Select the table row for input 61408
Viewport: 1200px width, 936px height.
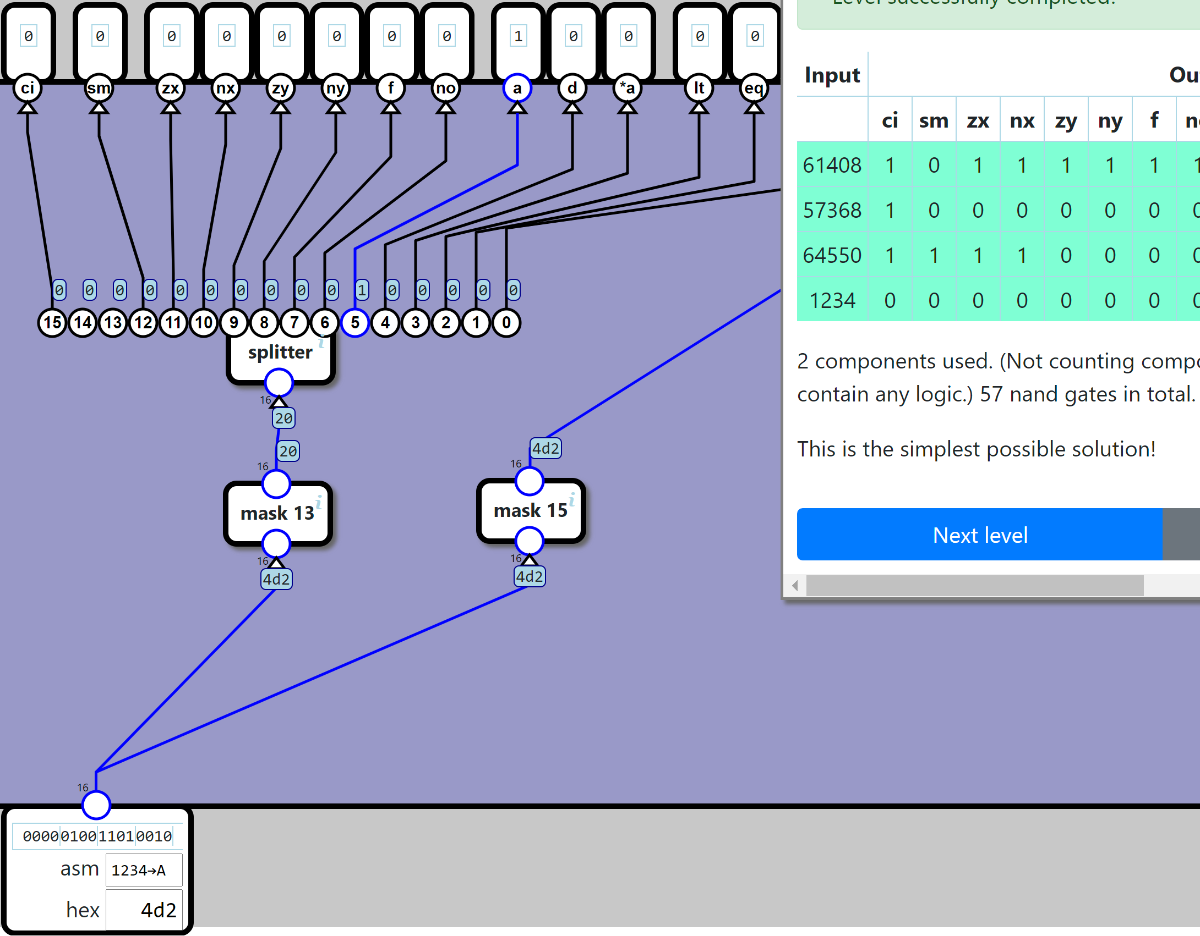pos(998,165)
